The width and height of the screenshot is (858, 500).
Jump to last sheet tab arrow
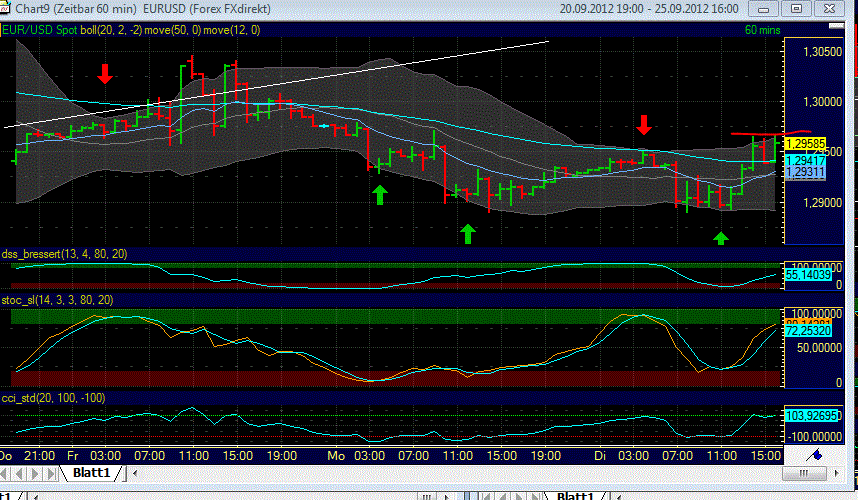[x=51, y=473]
